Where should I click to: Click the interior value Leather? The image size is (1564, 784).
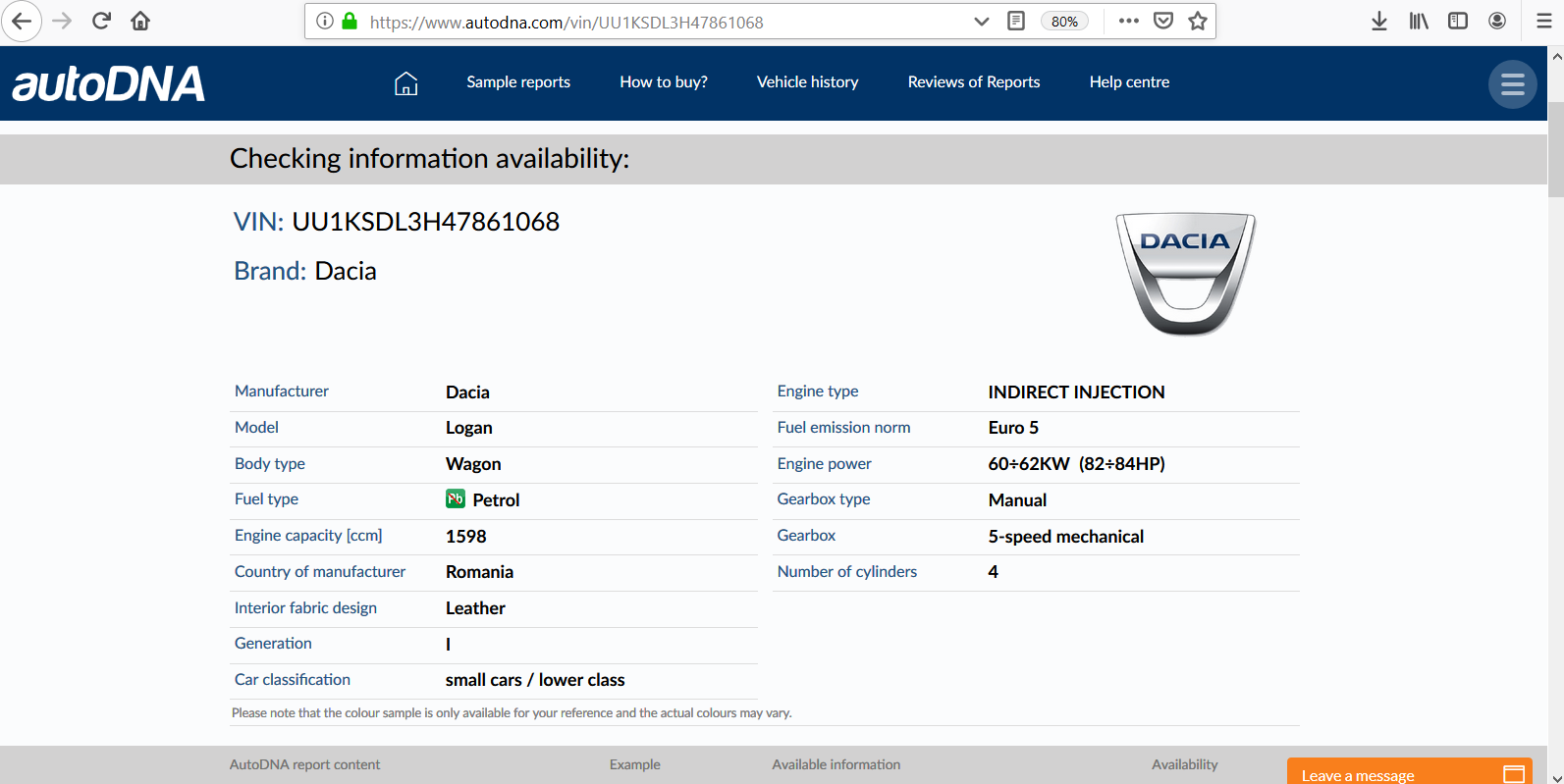click(475, 608)
